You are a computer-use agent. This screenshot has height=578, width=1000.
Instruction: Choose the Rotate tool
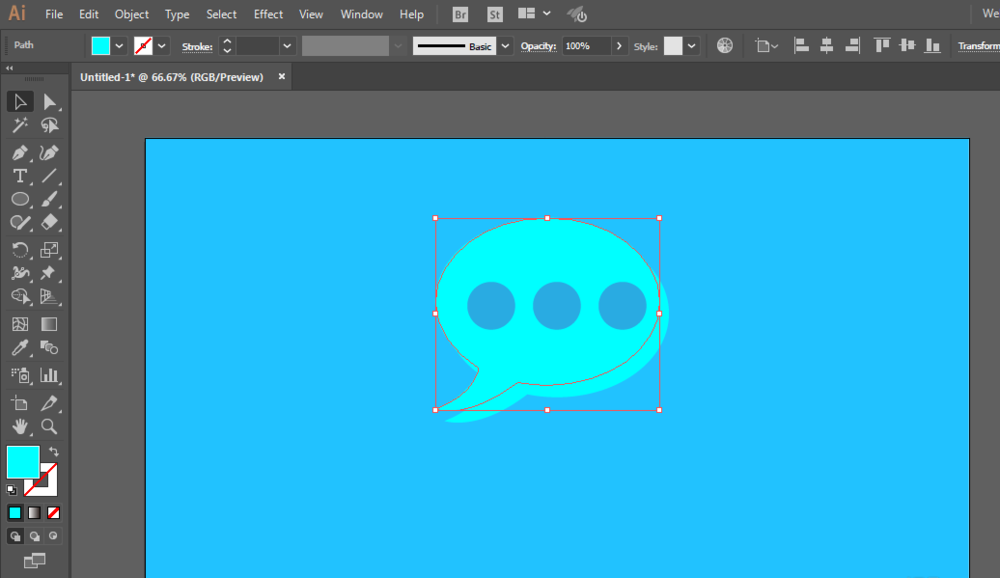[20, 249]
